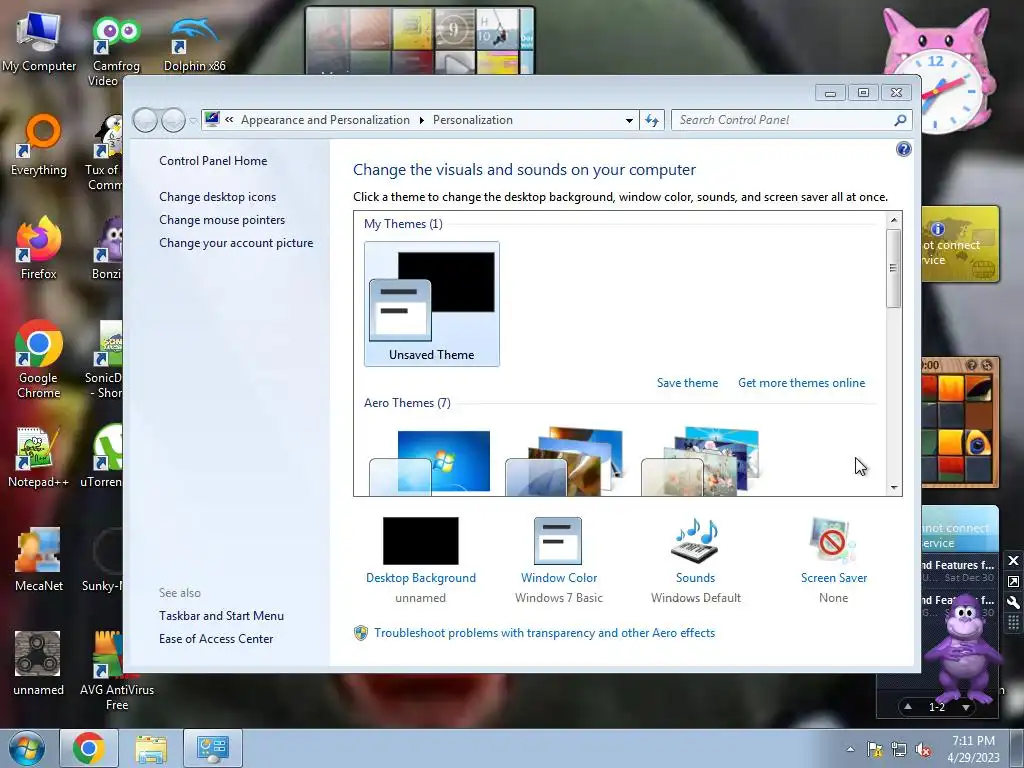
Task: Click the Screen Saver text link
Action: (x=833, y=578)
